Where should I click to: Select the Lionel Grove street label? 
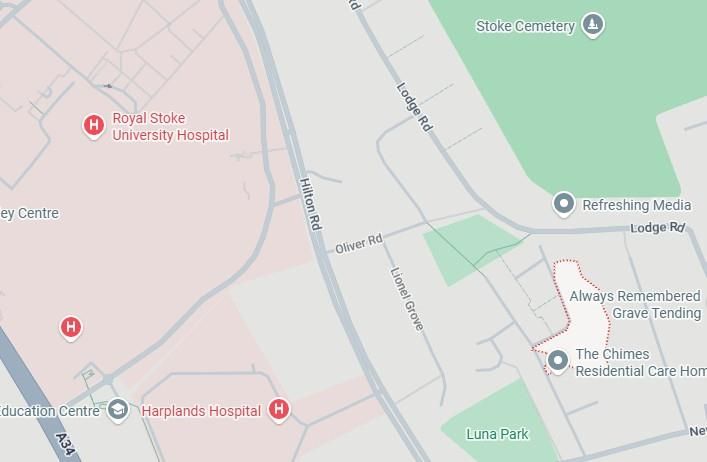click(407, 299)
